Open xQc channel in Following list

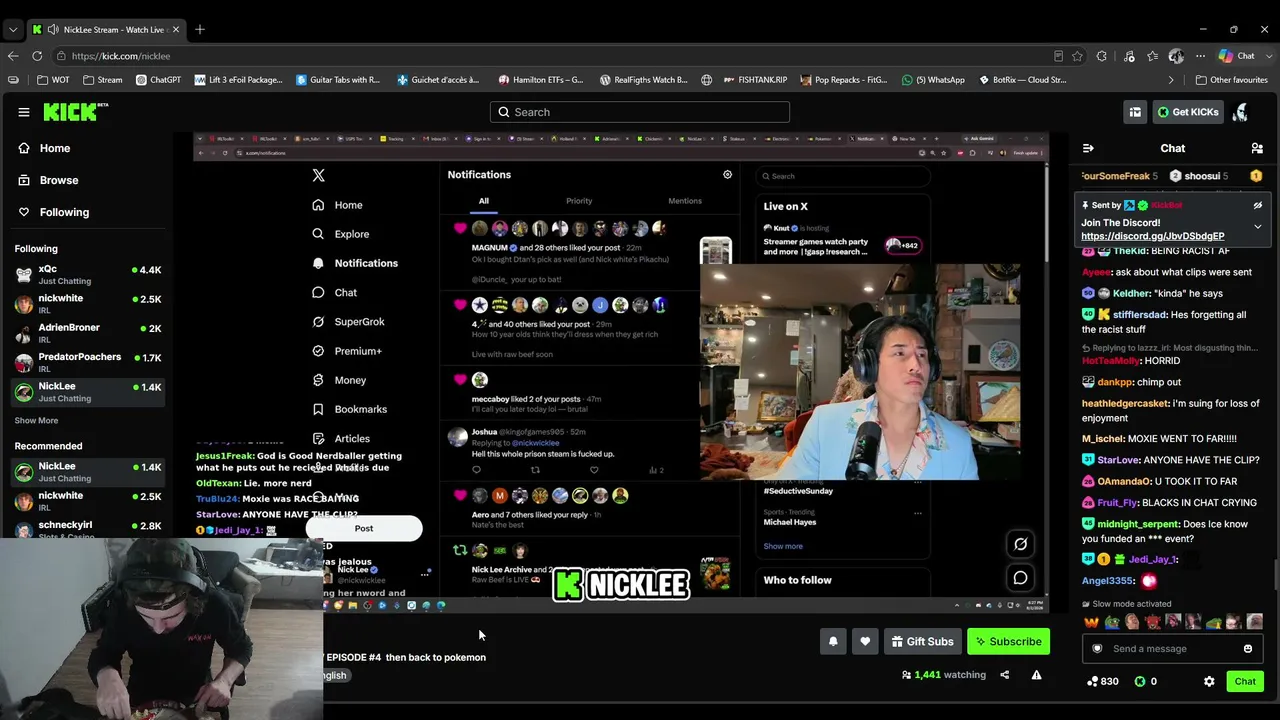88,275
